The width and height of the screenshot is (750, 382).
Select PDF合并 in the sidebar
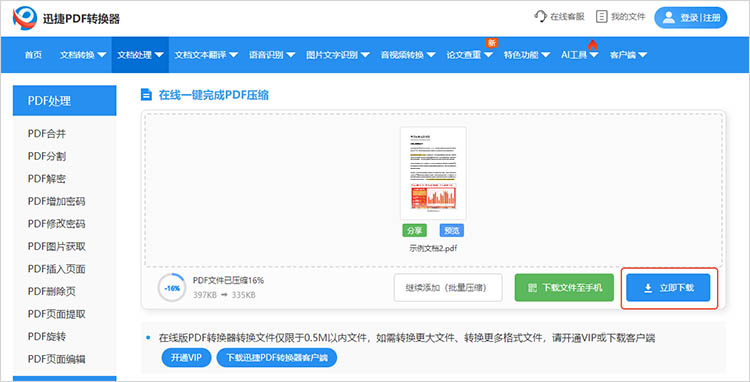tap(47, 134)
